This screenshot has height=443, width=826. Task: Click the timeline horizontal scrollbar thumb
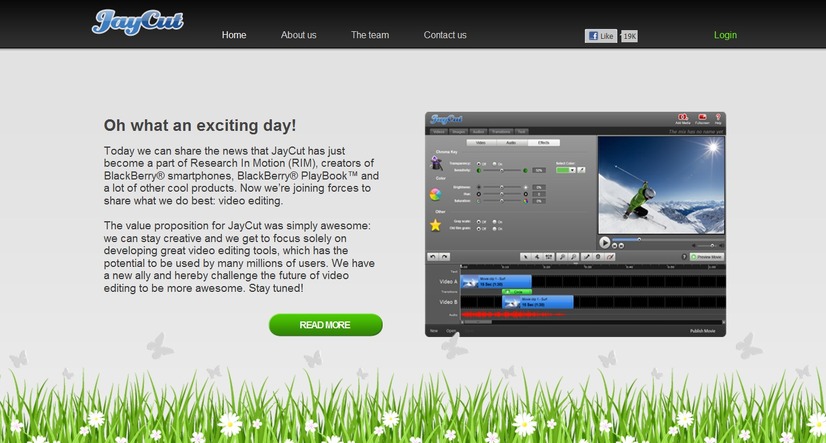(478, 322)
